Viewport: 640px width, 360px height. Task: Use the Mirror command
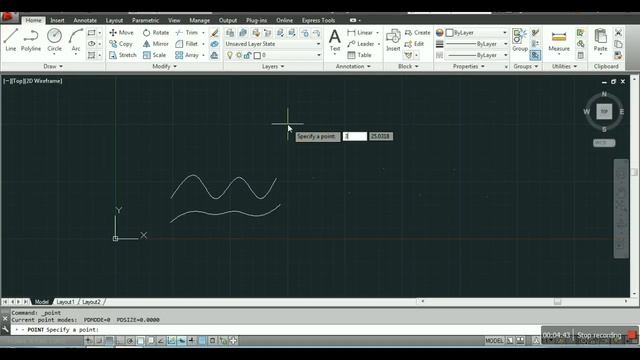pos(156,44)
